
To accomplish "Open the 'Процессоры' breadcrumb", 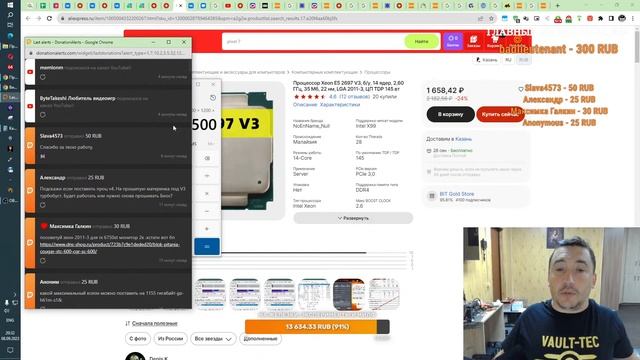I will coord(377,72).
